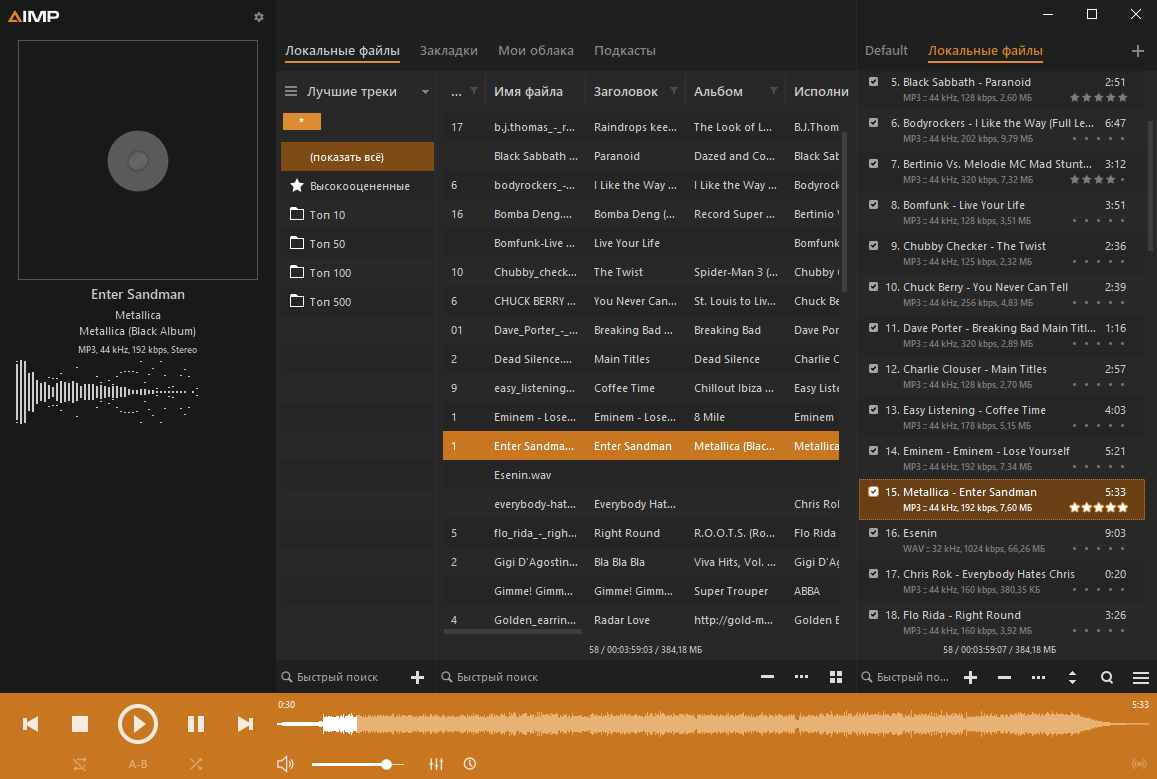Adjust the volume slider

coord(358,764)
